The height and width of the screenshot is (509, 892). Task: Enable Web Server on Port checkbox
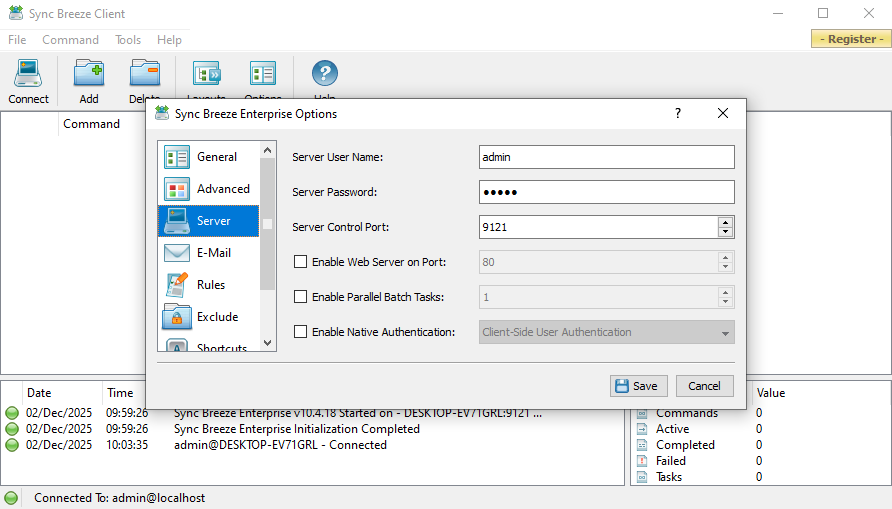pyautogui.click(x=300, y=262)
